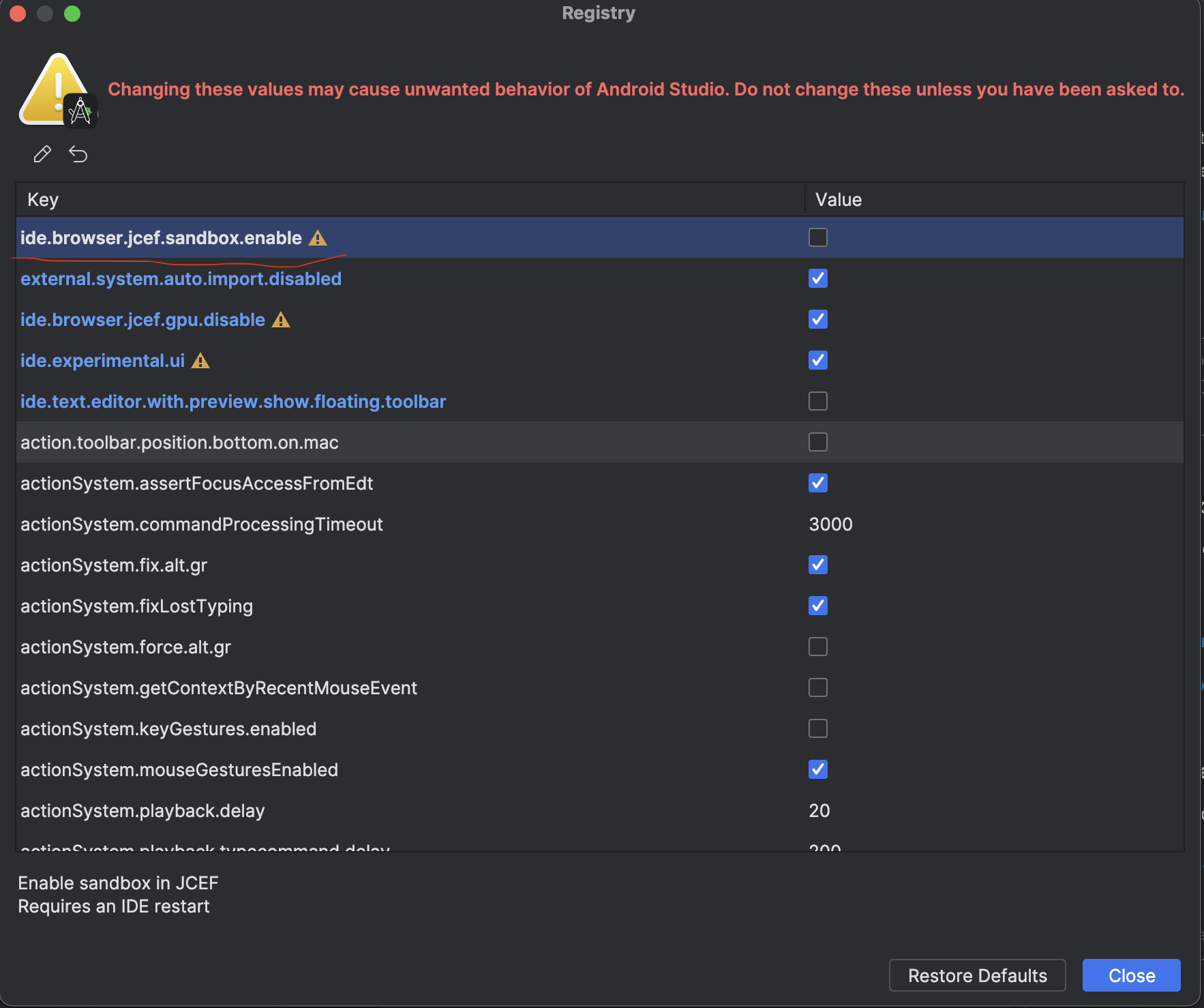The height and width of the screenshot is (1008, 1204).
Task: Uncheck external.system.auto.import.disabled
Action: [x=817, y=278]
